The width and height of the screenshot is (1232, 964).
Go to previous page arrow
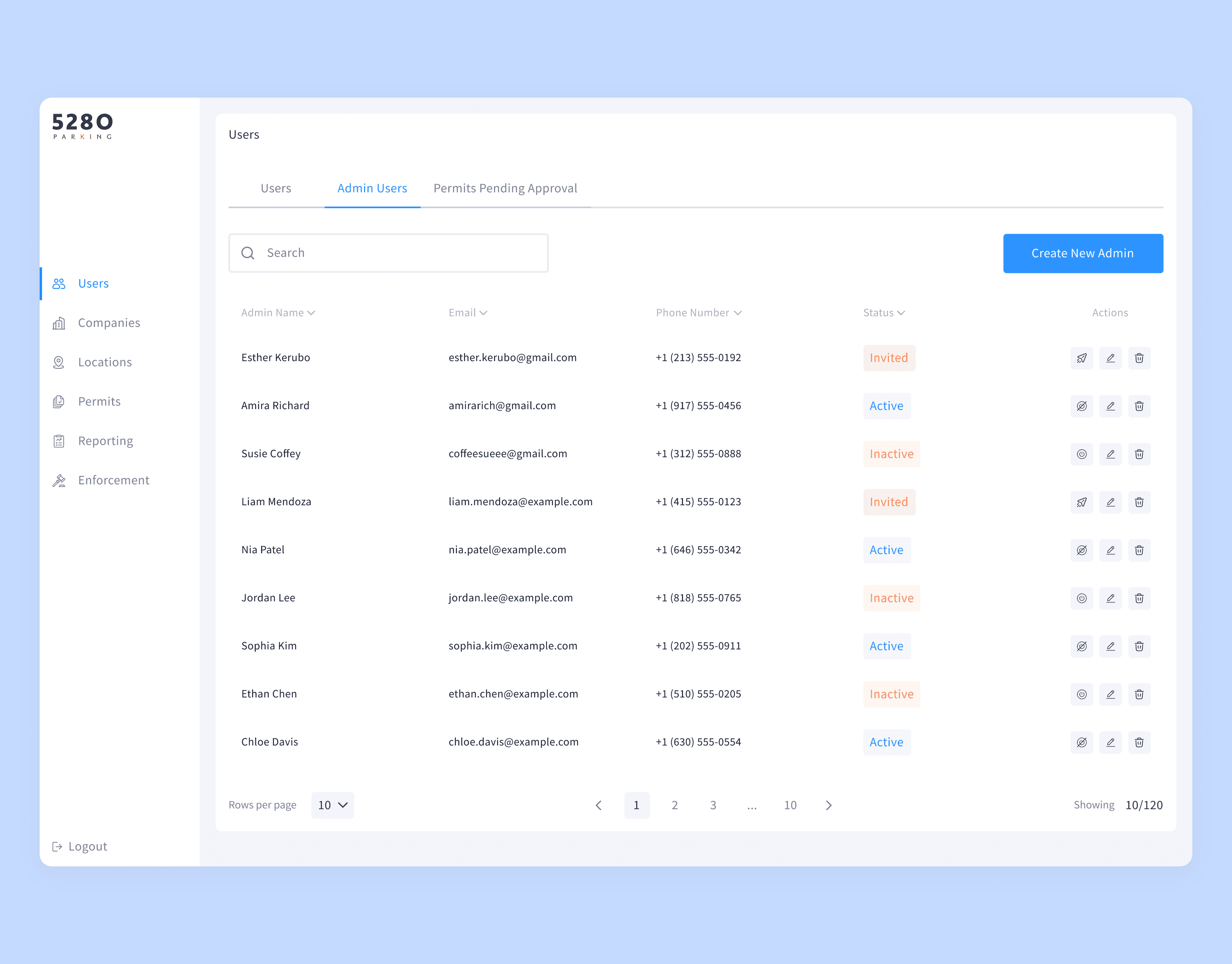tap(598, 805)
